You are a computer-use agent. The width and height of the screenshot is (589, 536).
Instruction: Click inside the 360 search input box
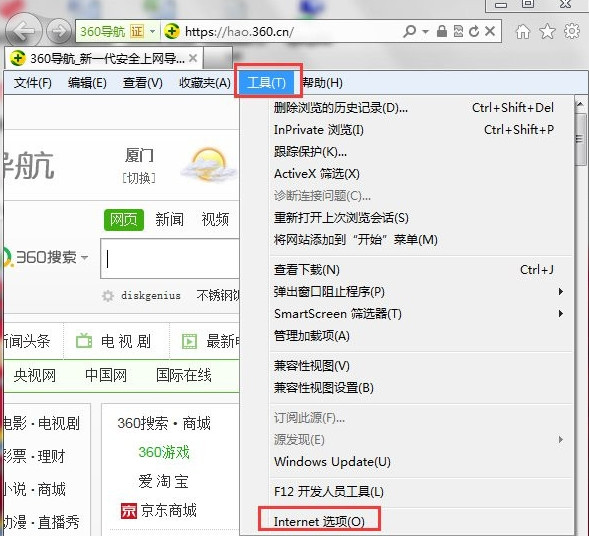click(170, 258)
